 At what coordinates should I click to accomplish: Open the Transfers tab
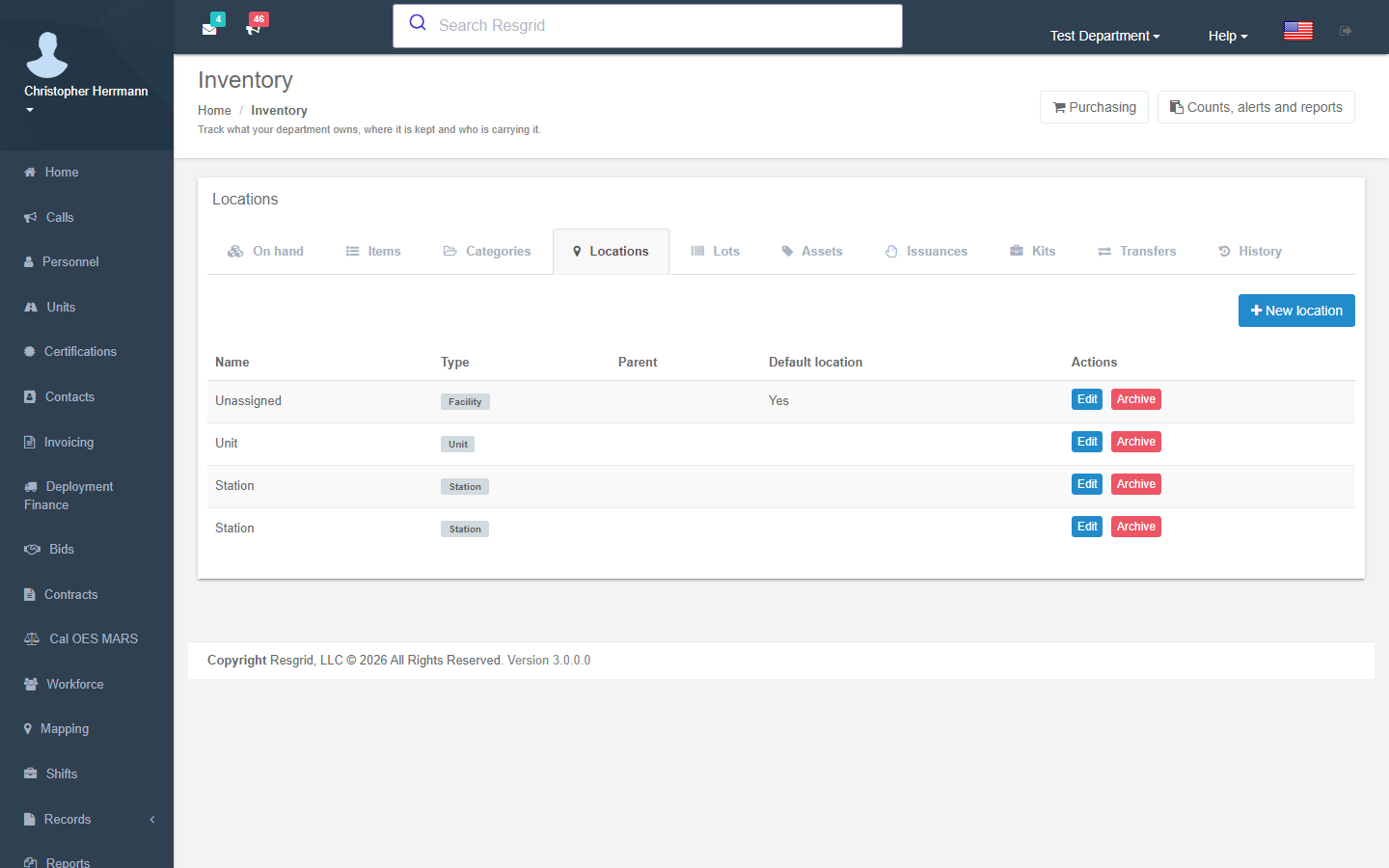point(1137,252)
